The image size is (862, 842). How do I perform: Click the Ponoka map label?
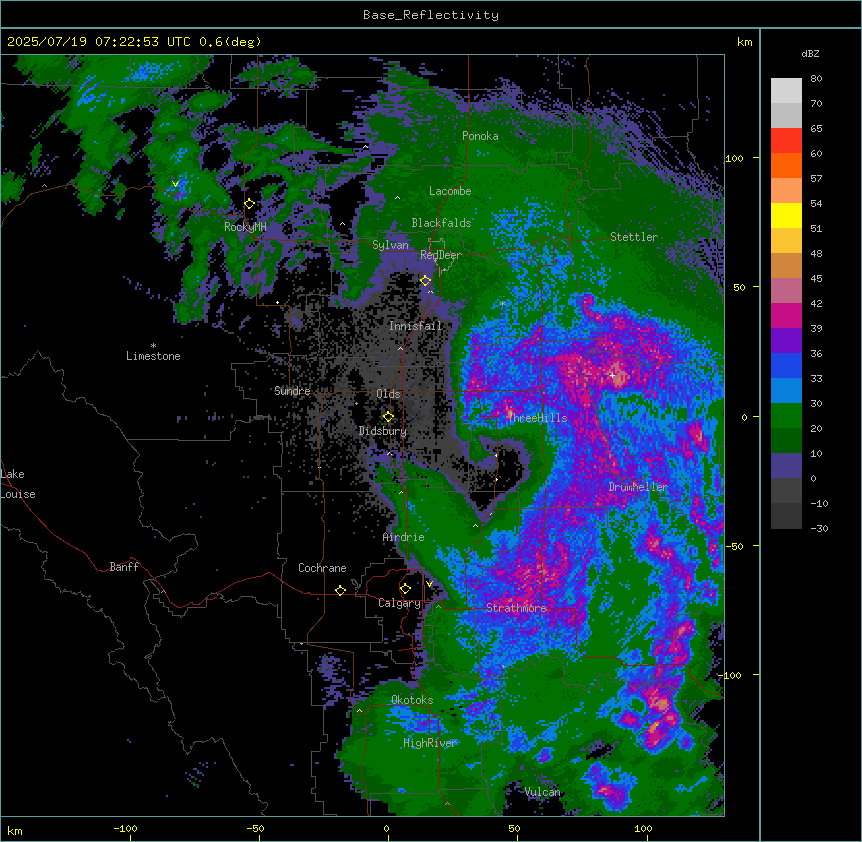pos(480,136)
